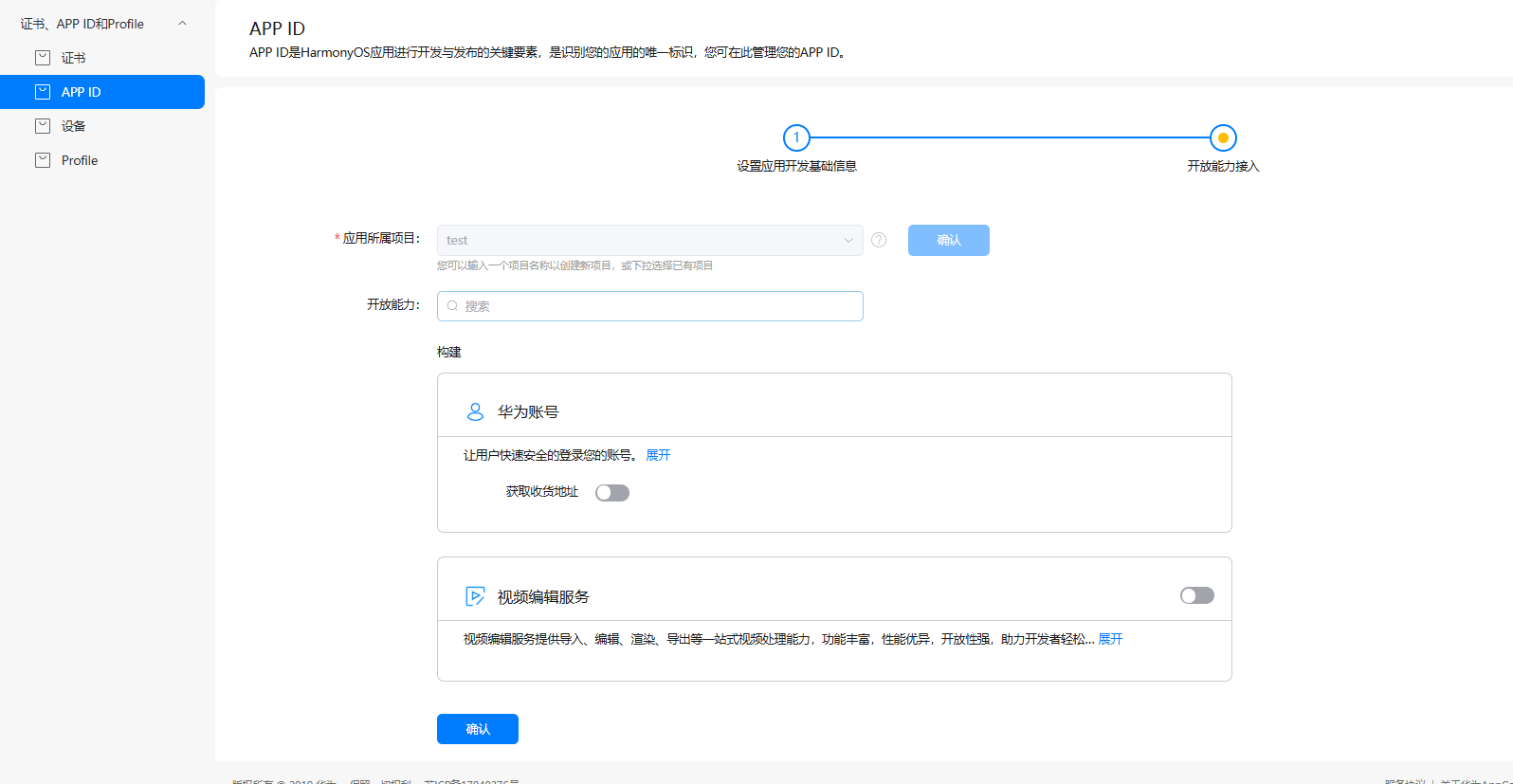
Task: Open the 证书 sidebar item
Action: [102, 58]
